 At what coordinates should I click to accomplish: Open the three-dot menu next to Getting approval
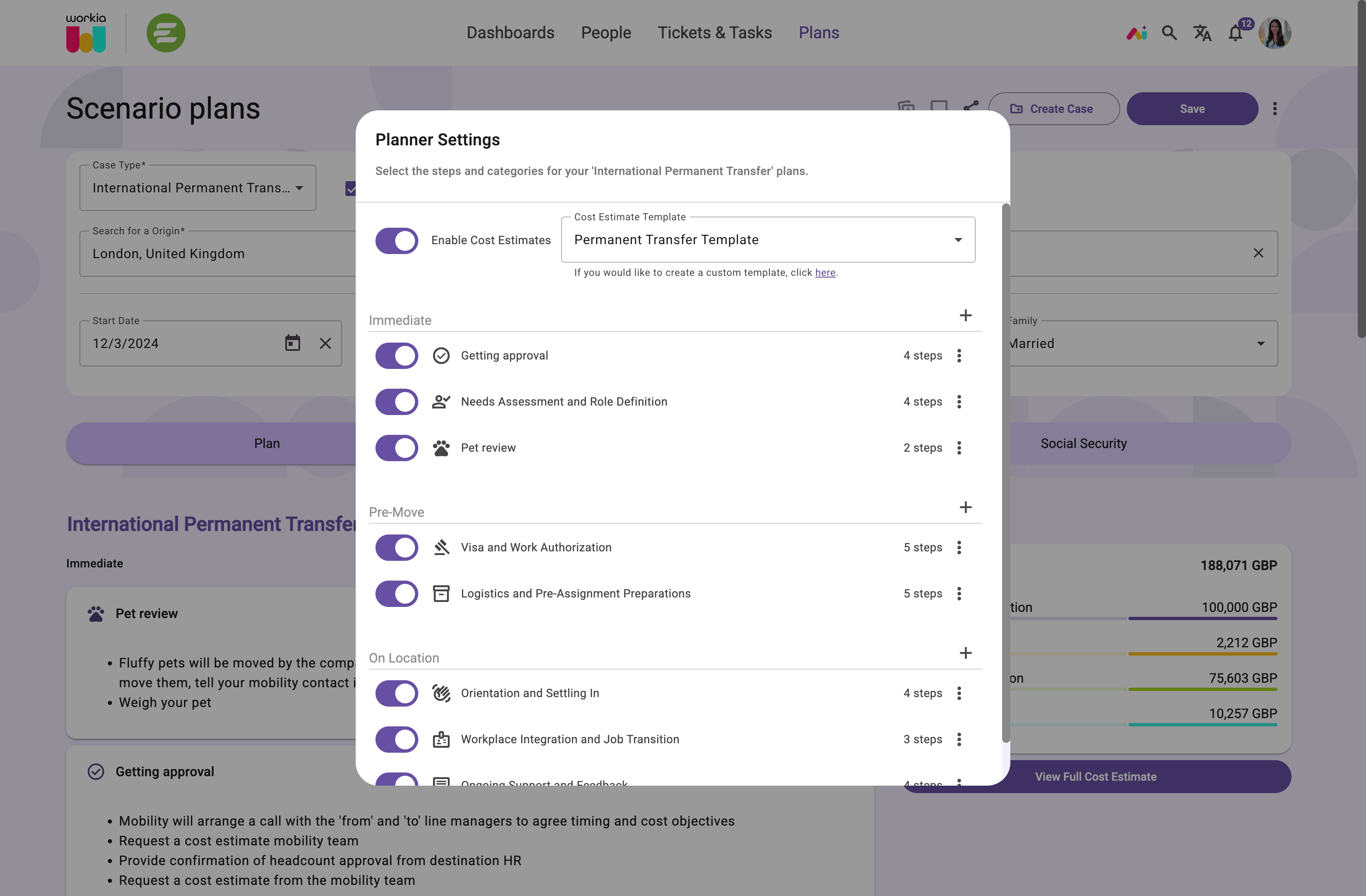958,355
